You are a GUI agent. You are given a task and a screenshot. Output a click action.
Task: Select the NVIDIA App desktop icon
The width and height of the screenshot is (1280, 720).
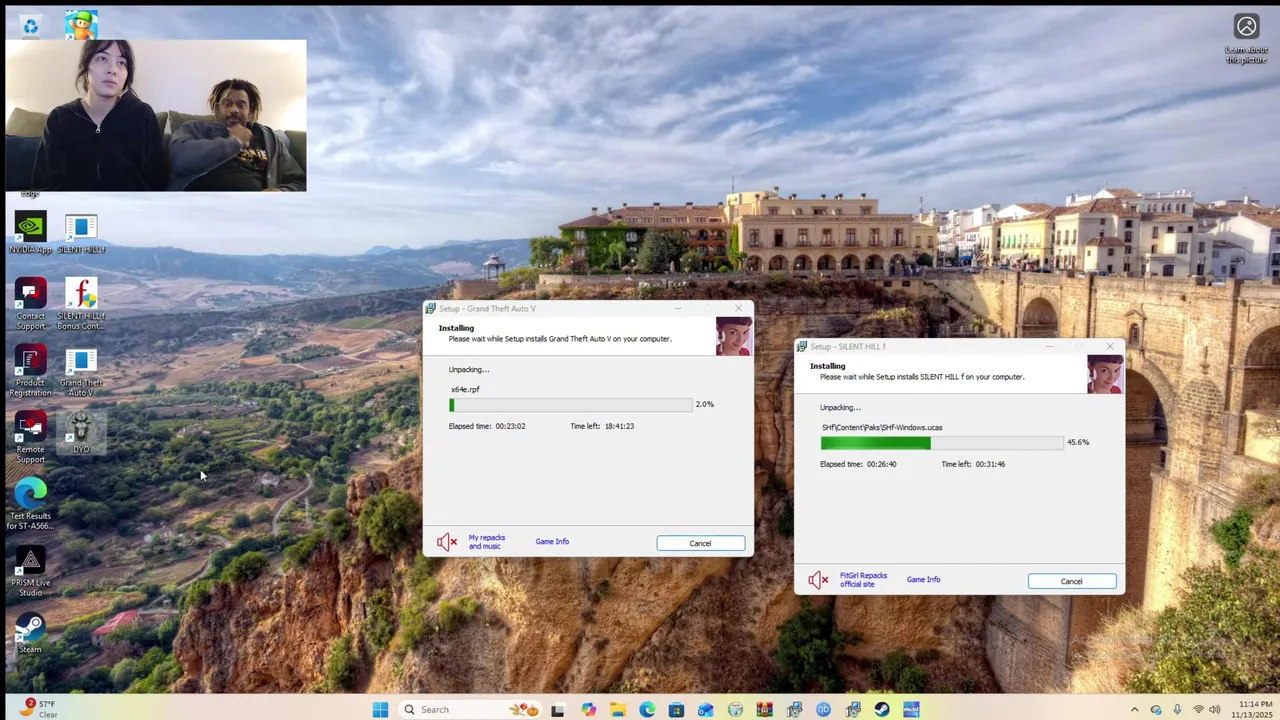[30, 234]
